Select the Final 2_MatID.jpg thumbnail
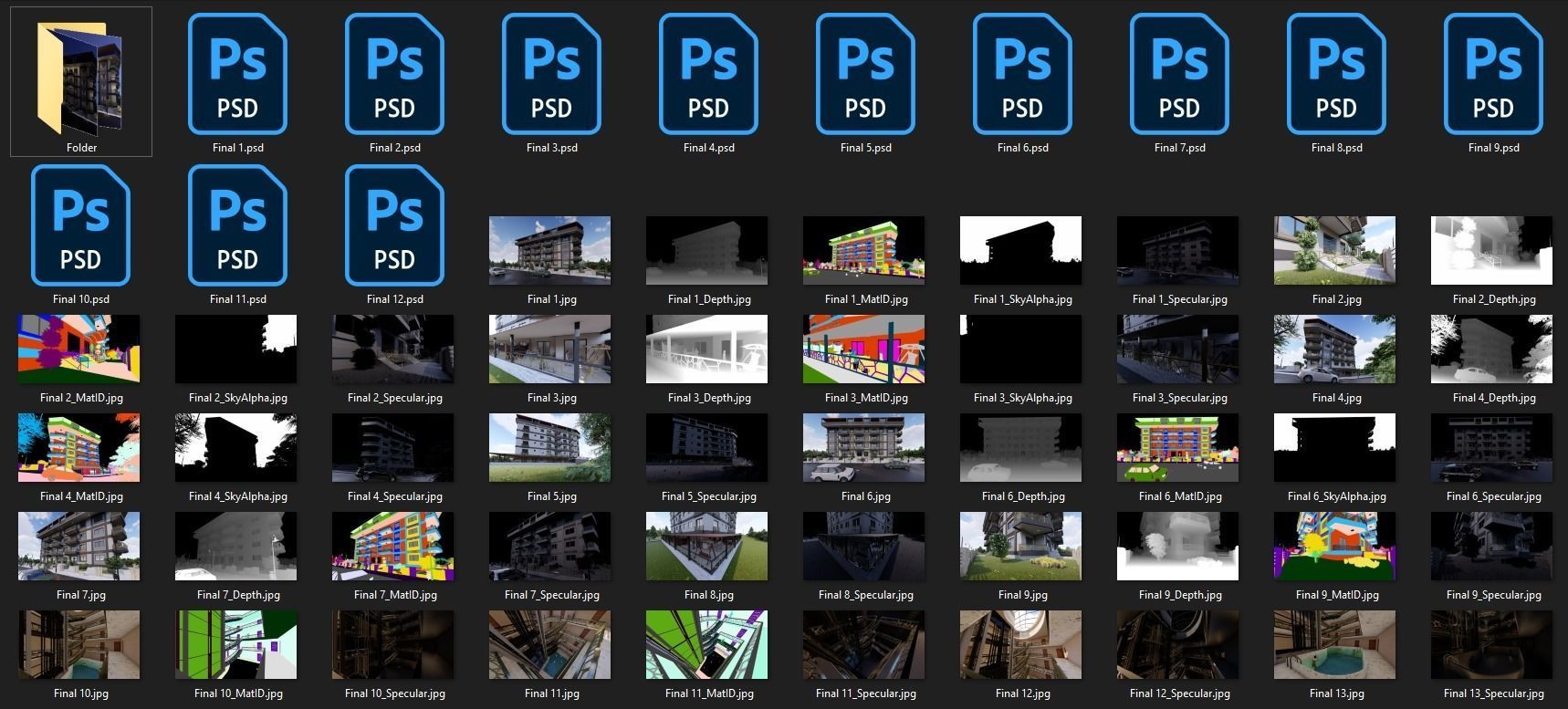This screenshot has height=709, width=1568. (x=79, y=349)
